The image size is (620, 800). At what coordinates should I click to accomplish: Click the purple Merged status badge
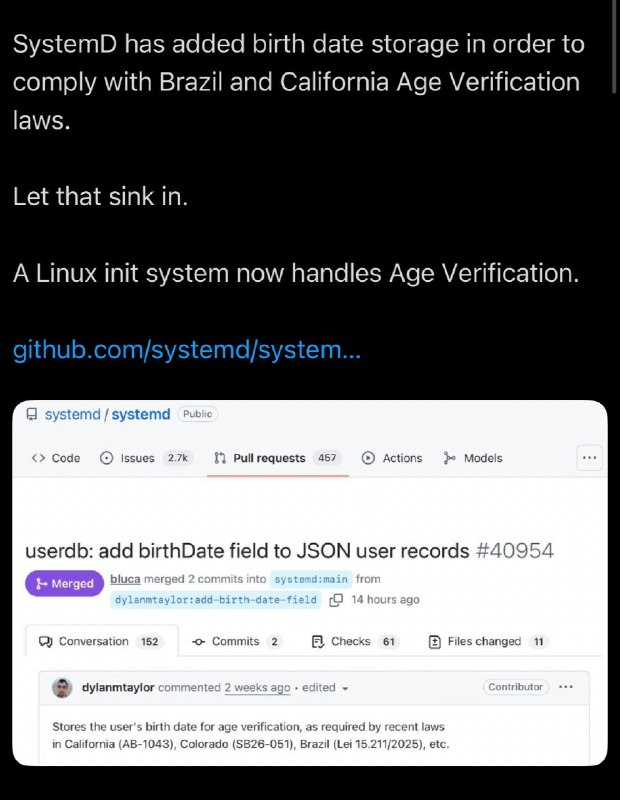coord(64,583)
